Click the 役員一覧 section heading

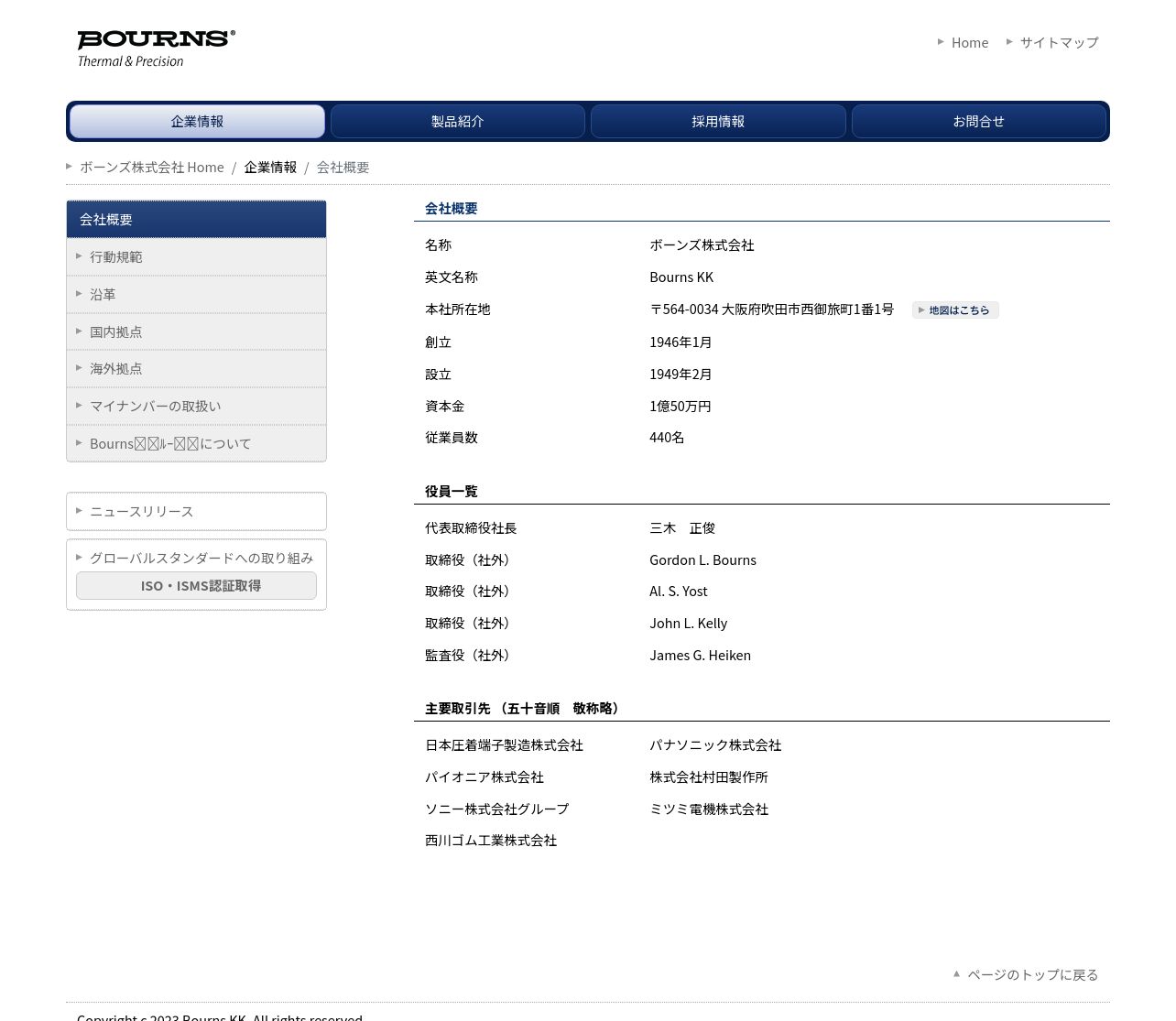(451, 492)
